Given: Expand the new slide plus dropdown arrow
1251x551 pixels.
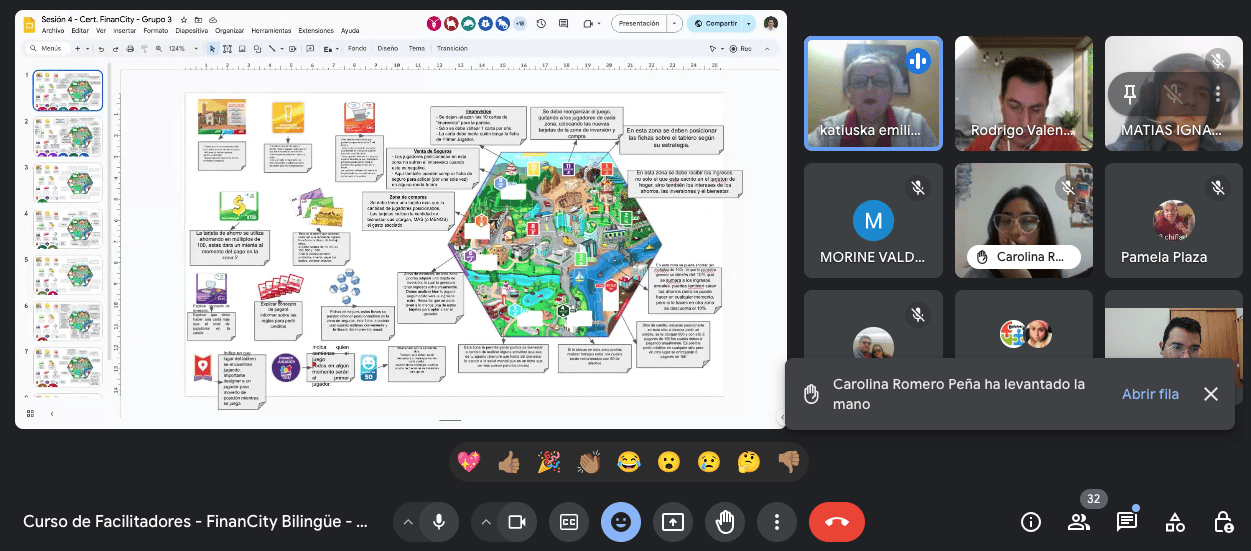Looking at the screenshot, I should (87, 48).
